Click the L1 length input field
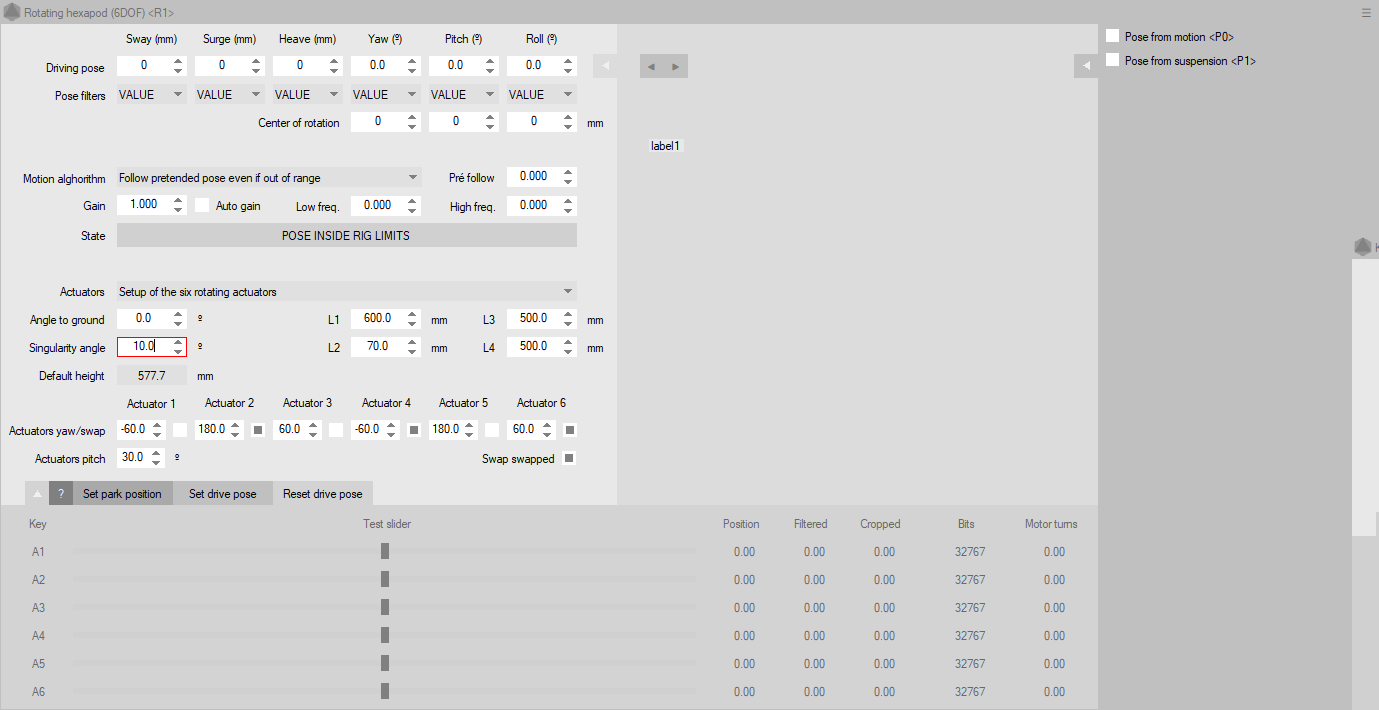This screenshot has height=710, width=1379. (x=376, y=320)
